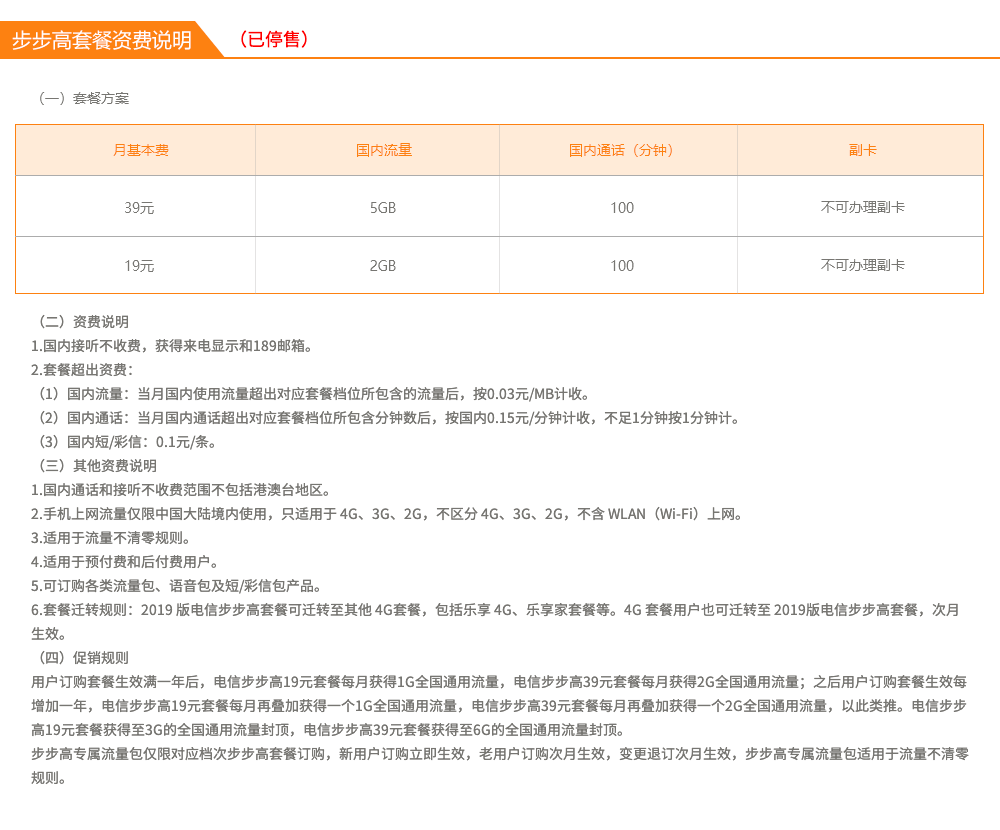Image resolution: width=1000 pixels, height=830 pixels.
Task: Click the line 2.手机上网流量仅限中国大陆境内使用
Action: coord(387,514)
